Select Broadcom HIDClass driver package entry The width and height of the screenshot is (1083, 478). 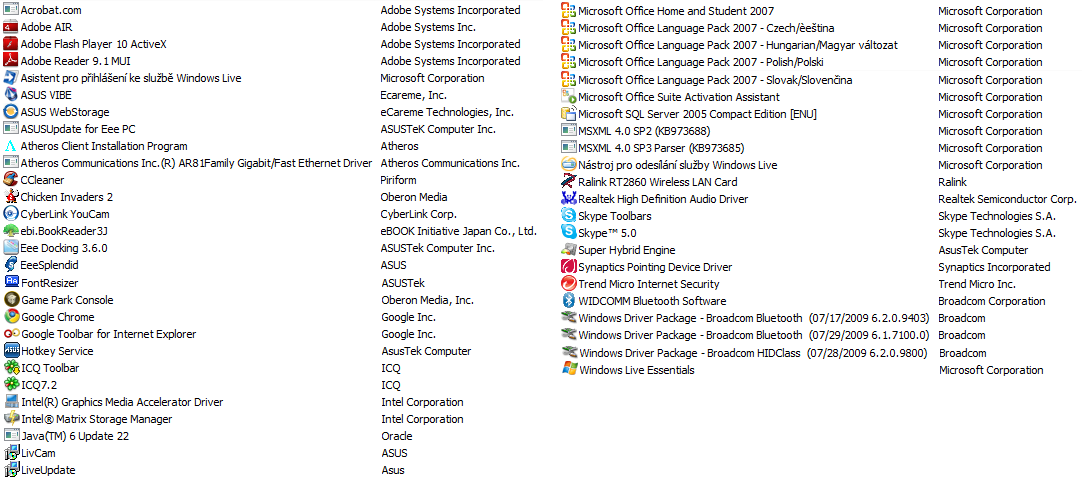754,353
